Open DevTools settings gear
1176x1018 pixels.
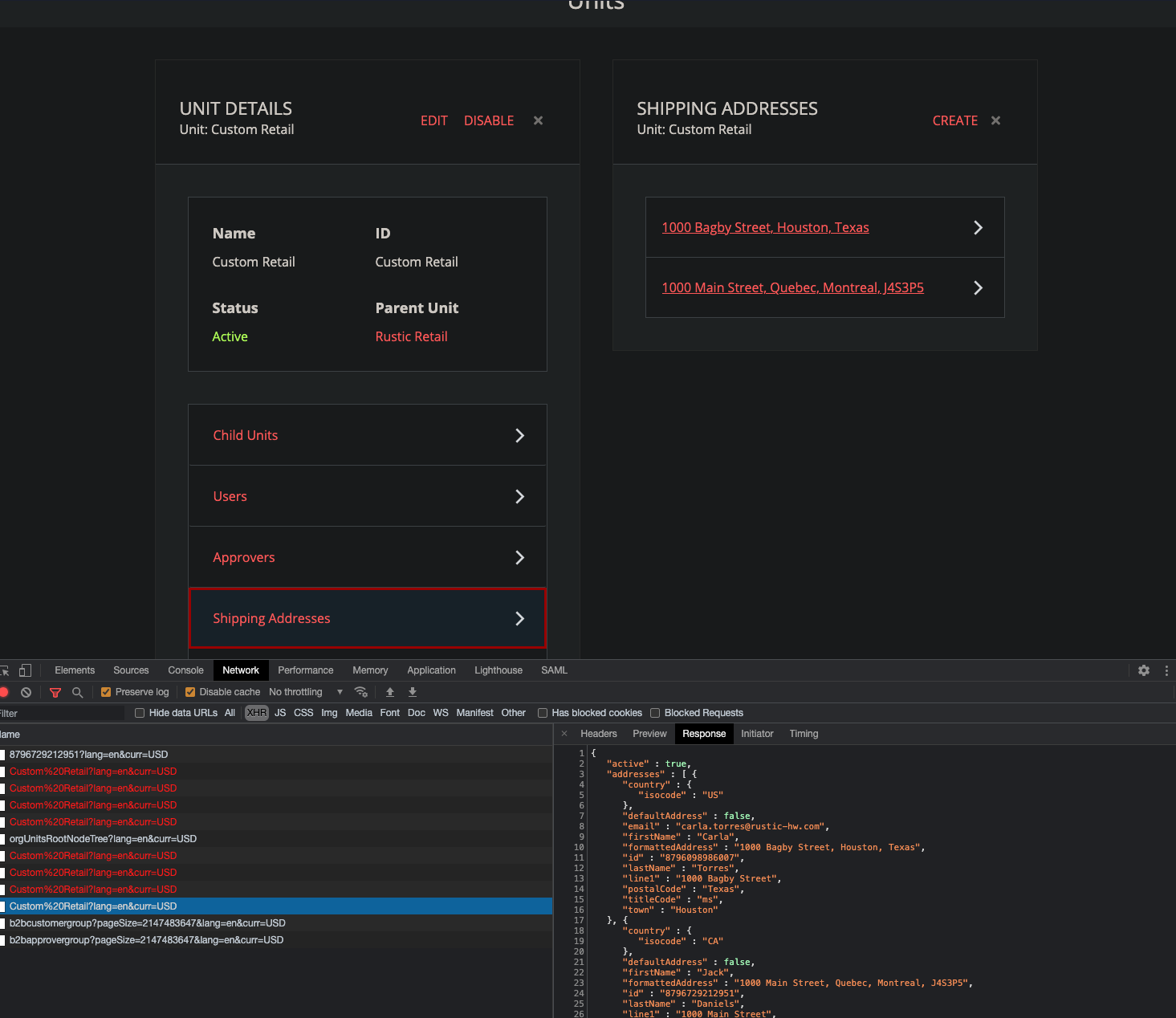(x=1143, y=670)
